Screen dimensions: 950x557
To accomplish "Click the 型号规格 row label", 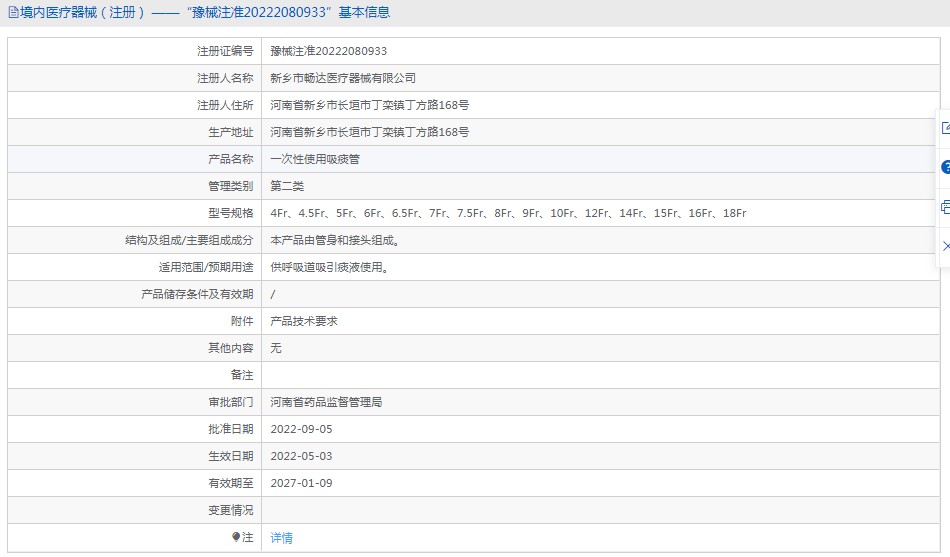I will click(x=230, y=213).
